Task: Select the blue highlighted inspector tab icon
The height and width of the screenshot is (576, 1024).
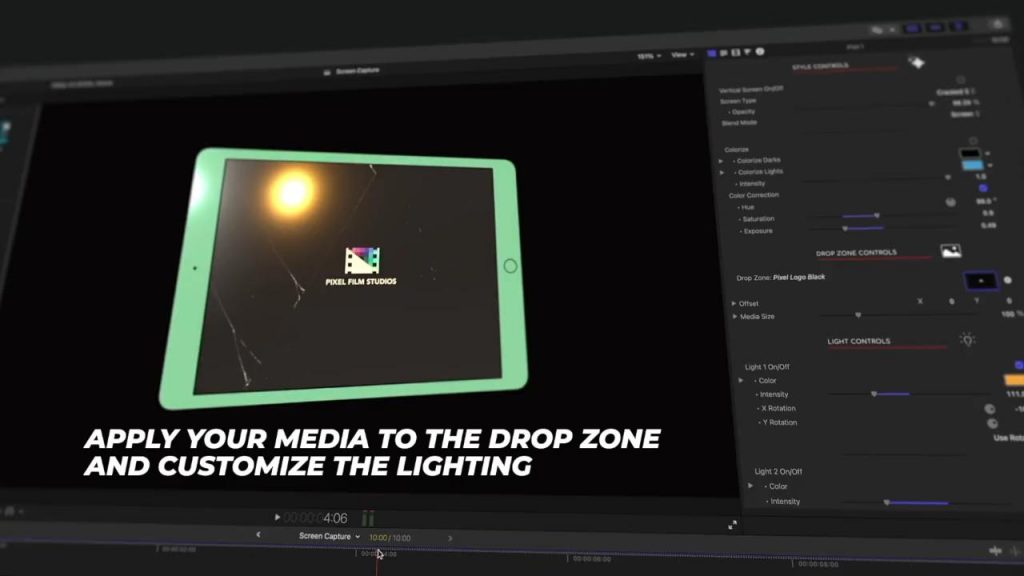Action: coord(712,53)
